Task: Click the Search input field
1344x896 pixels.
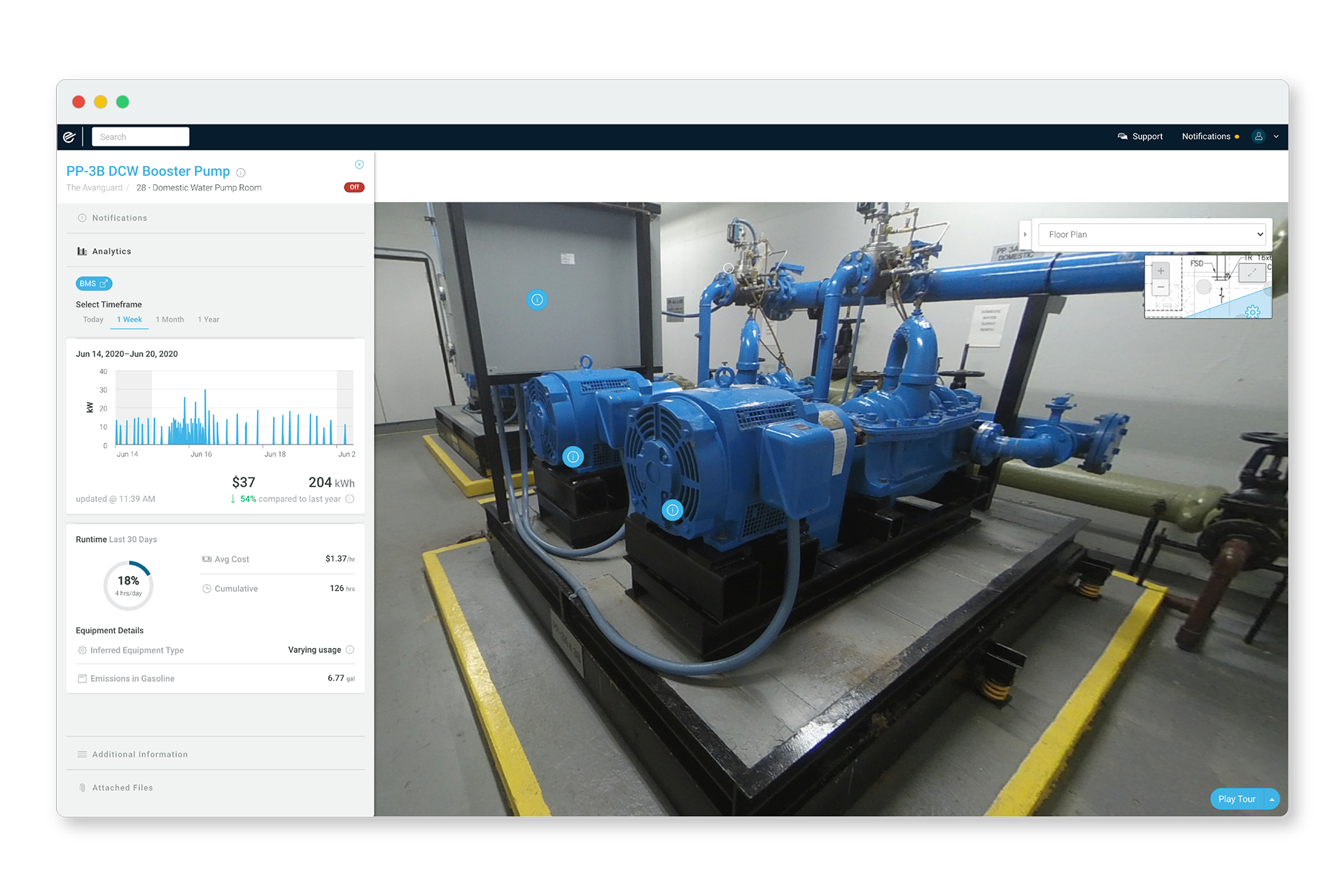Action: (x=140, y=137)
